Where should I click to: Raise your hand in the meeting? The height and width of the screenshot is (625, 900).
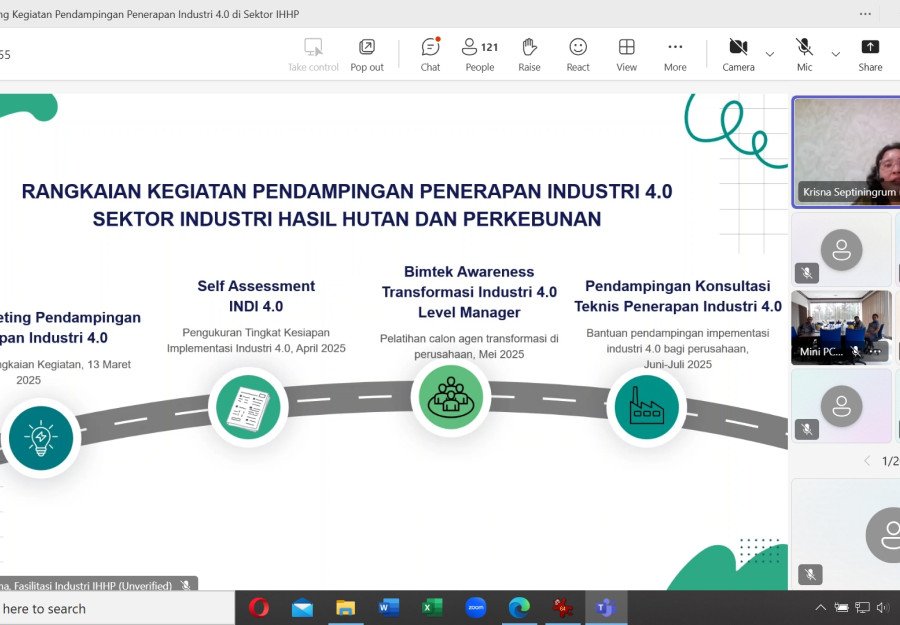pyautogui.click(x=529, y=55)
